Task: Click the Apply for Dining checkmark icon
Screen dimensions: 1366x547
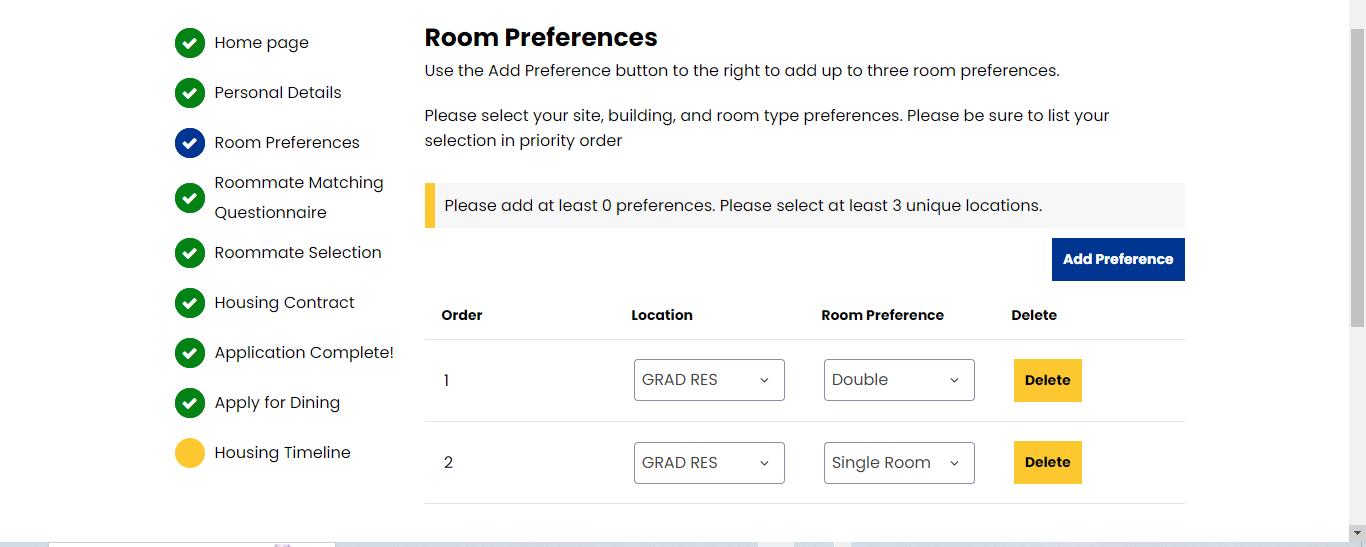Action: [x=190, y=403]
